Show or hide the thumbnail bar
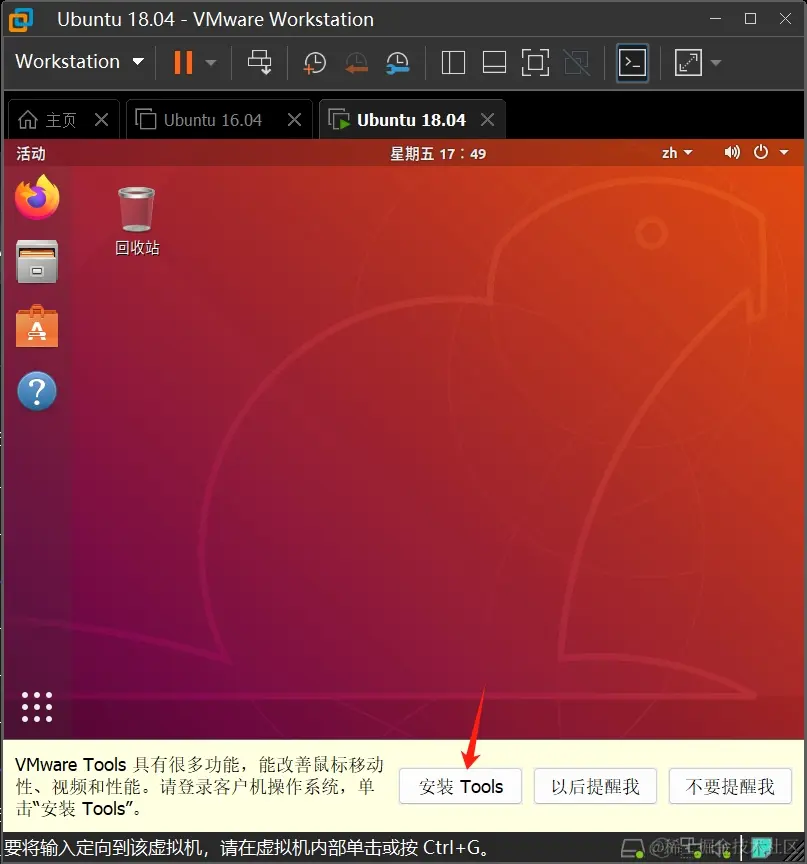 point(494,62)
